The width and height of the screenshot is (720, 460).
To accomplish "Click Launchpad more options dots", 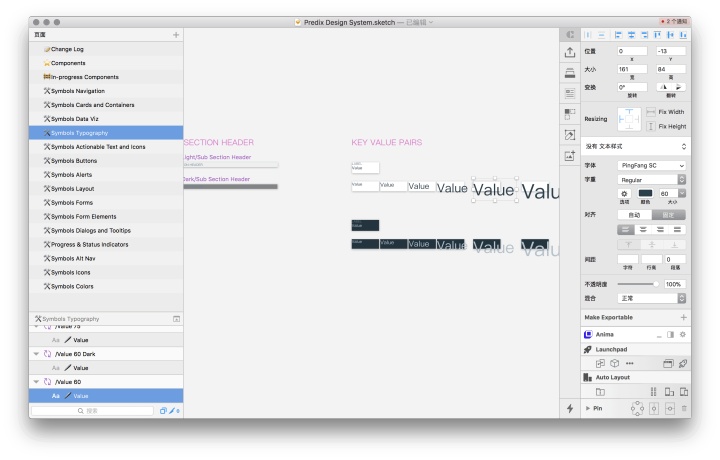I will click(x=630, y=363).
